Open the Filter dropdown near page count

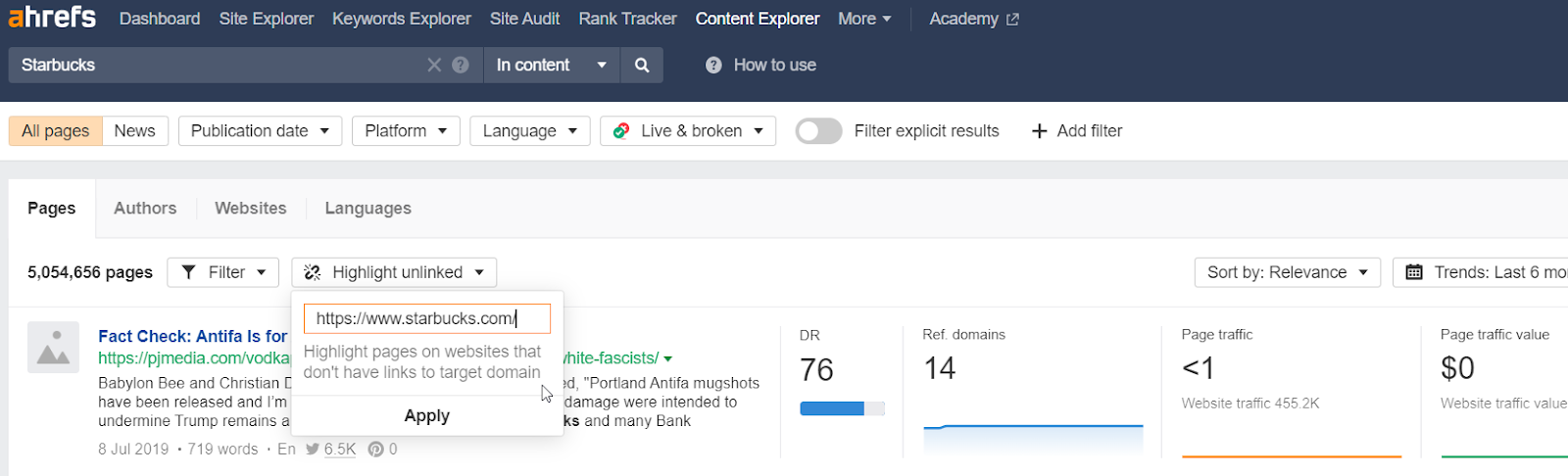(x=223, y=272)
